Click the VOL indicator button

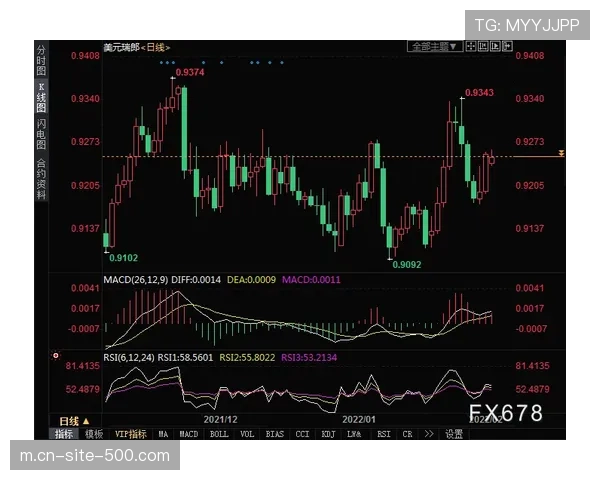click(x=247, y=434)
